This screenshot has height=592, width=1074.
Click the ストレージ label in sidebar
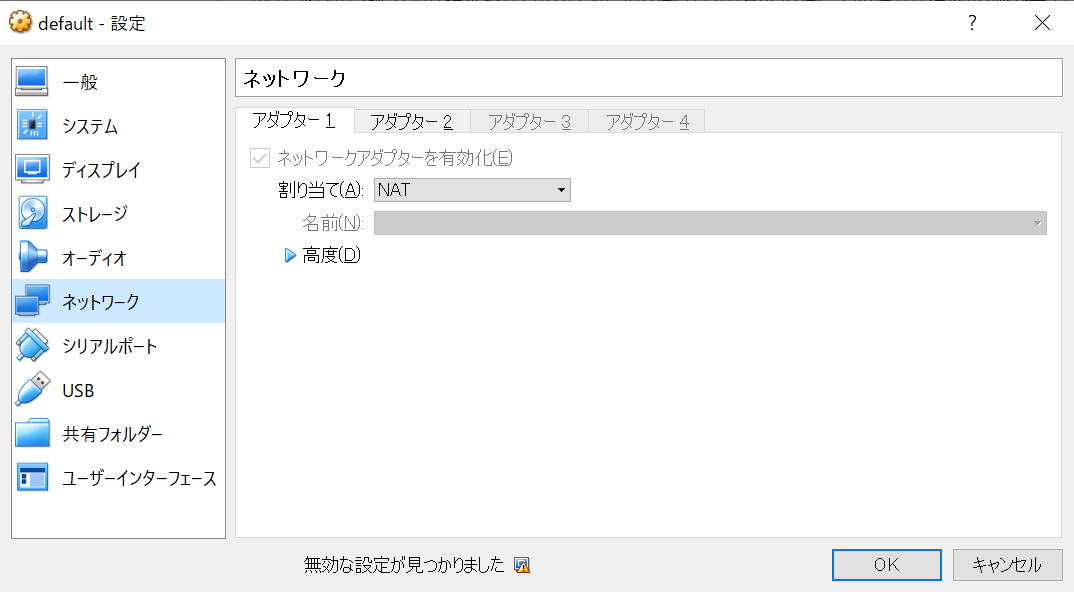tap(95, 214)
